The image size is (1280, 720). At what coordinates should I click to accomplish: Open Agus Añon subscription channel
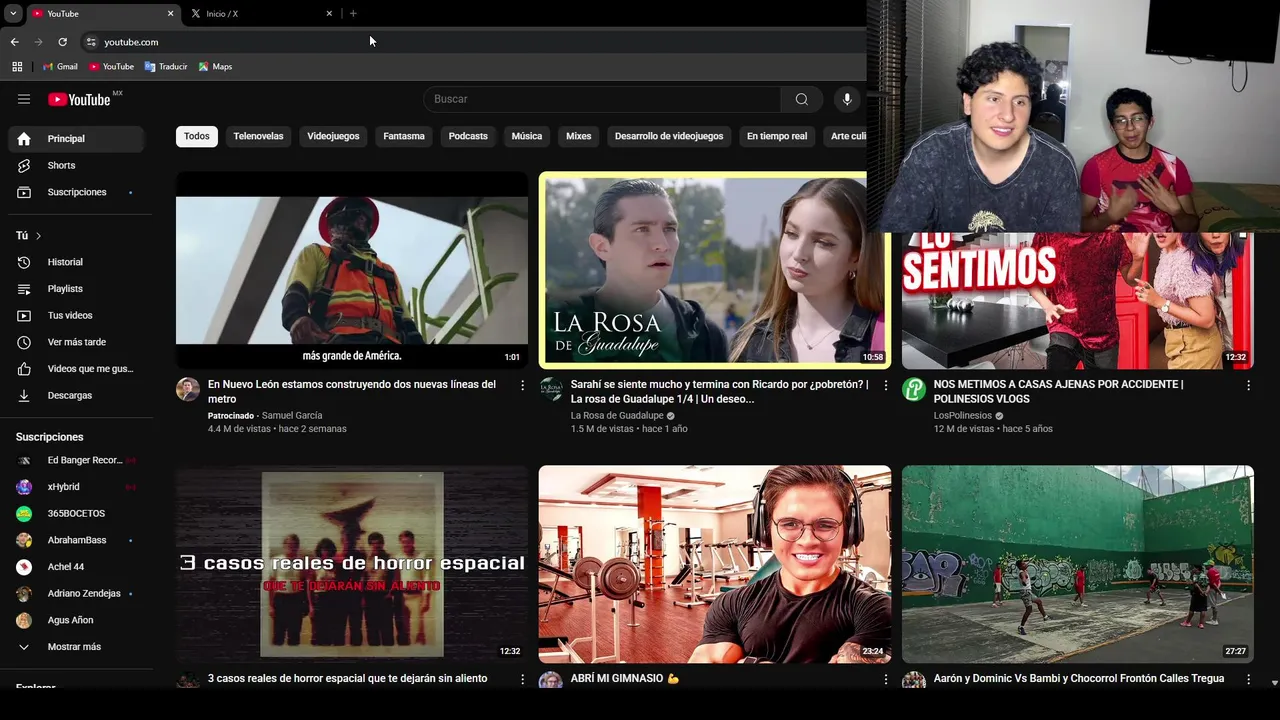click(76, 620)
